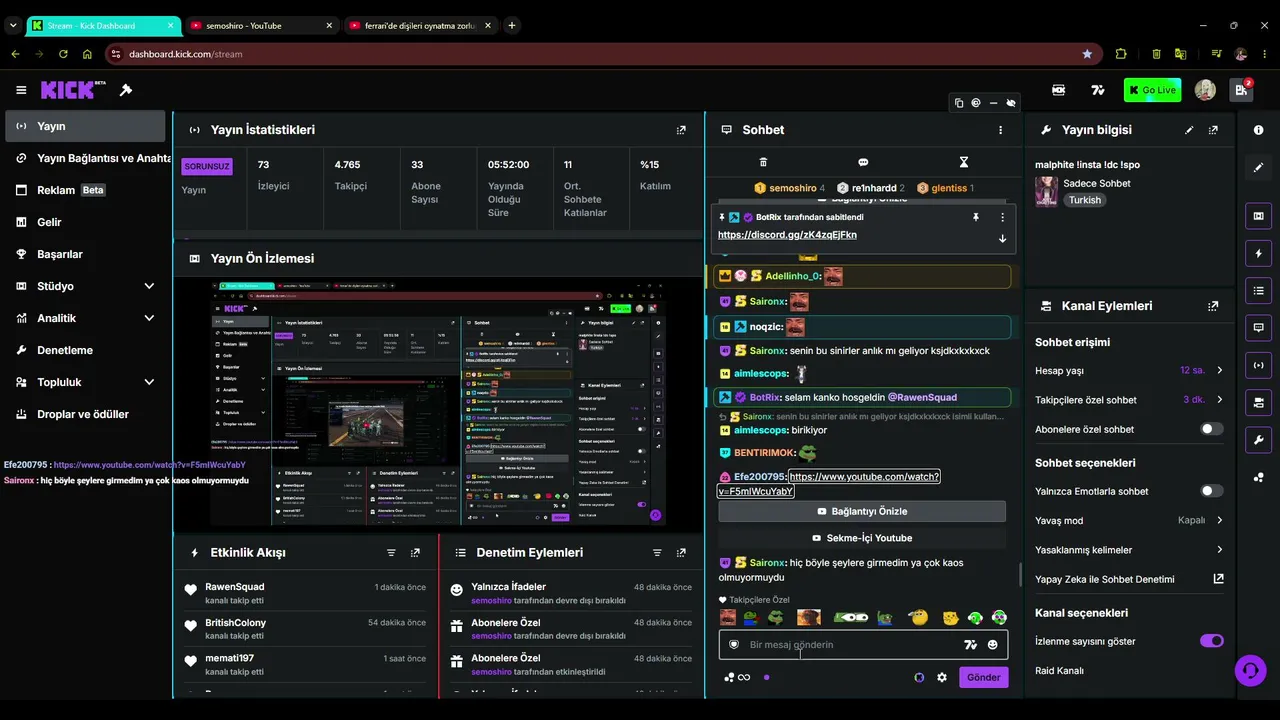Click the hide eye-slash icon above chat
1280x720 pixels.
(x=1011, y=103)
